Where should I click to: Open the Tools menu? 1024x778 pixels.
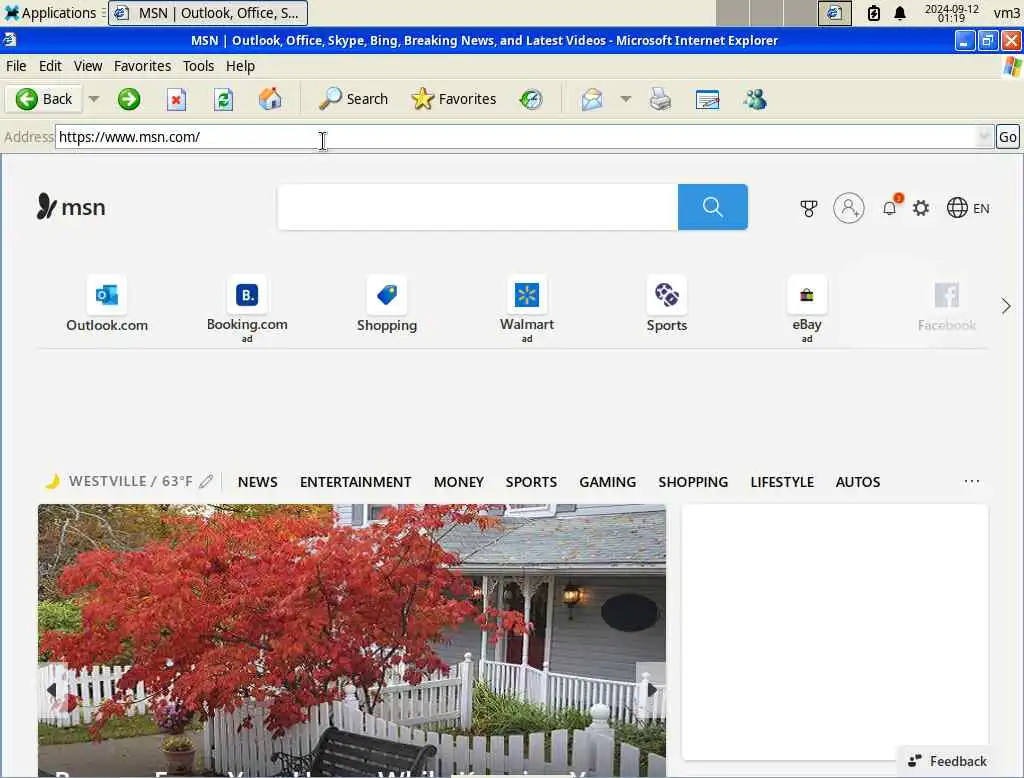199,66
